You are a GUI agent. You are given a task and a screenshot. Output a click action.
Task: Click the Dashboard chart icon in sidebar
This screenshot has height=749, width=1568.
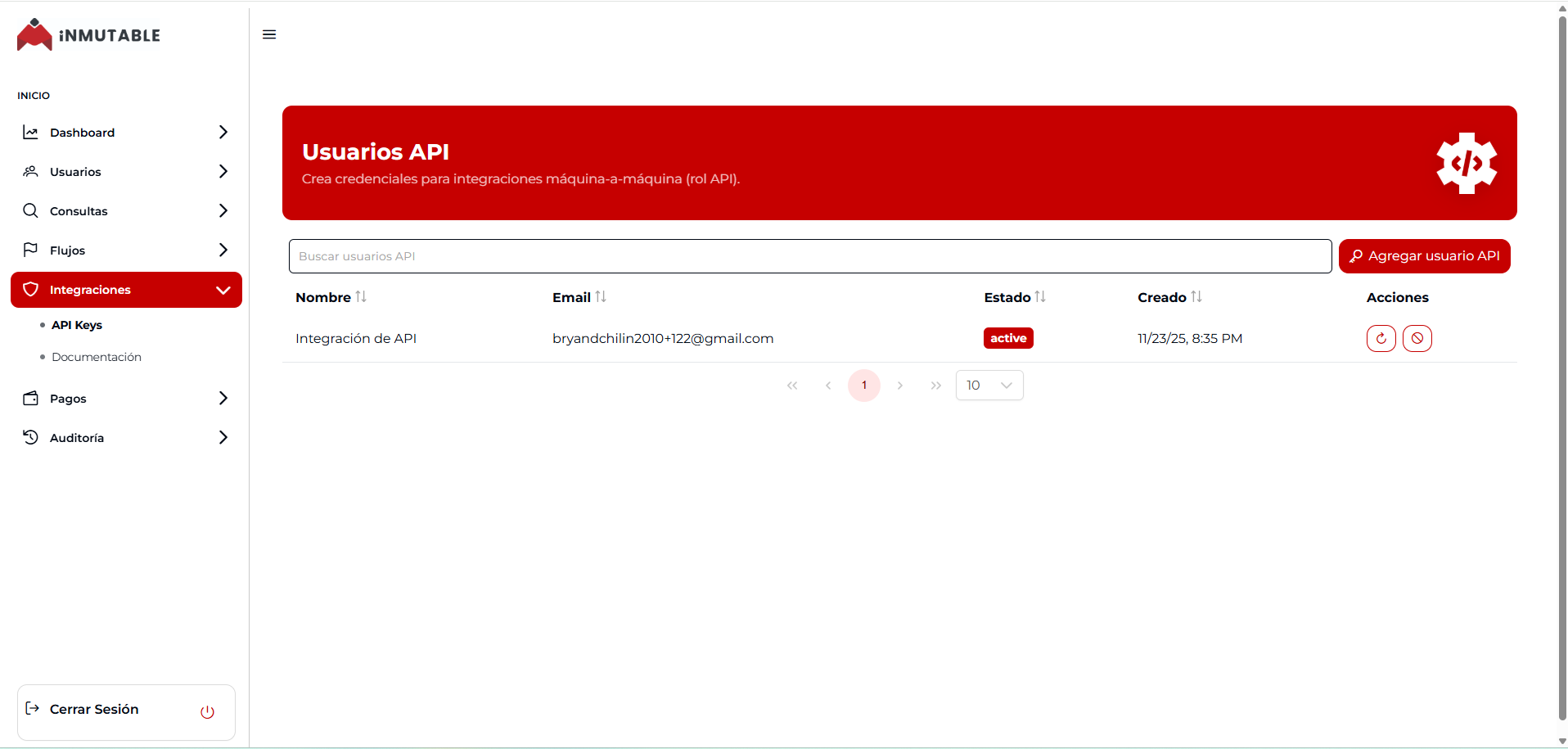point(30,132)
